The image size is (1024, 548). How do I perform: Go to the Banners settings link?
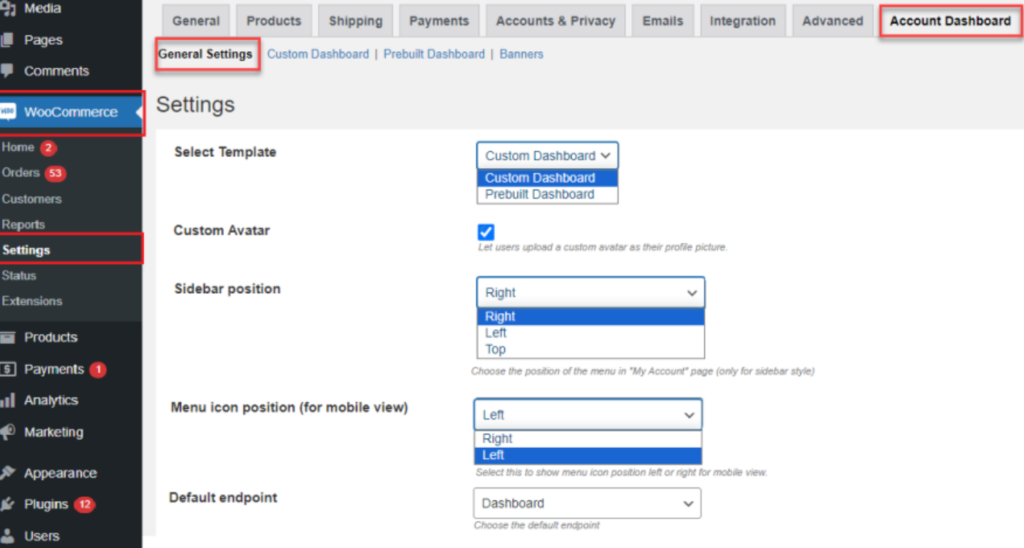[521, 54]
